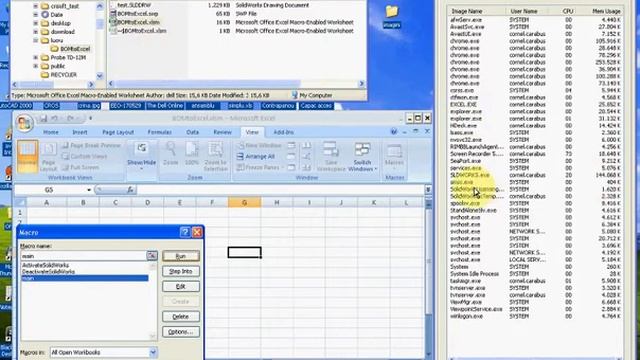Viewport: 640px width, 360px height.
Task: Click New Window in Window group
Action: (x=259, y=145)
